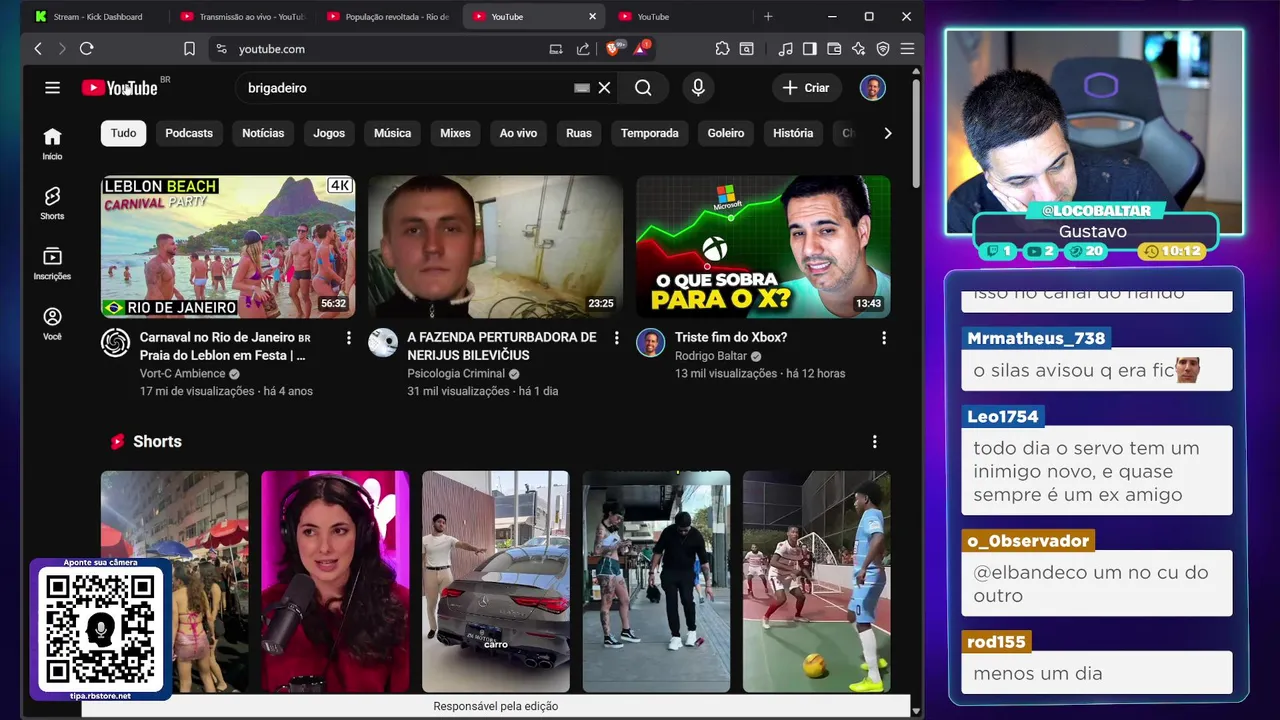Open the browser main menu icon
1280x720 pixels.
click(907, 49)
